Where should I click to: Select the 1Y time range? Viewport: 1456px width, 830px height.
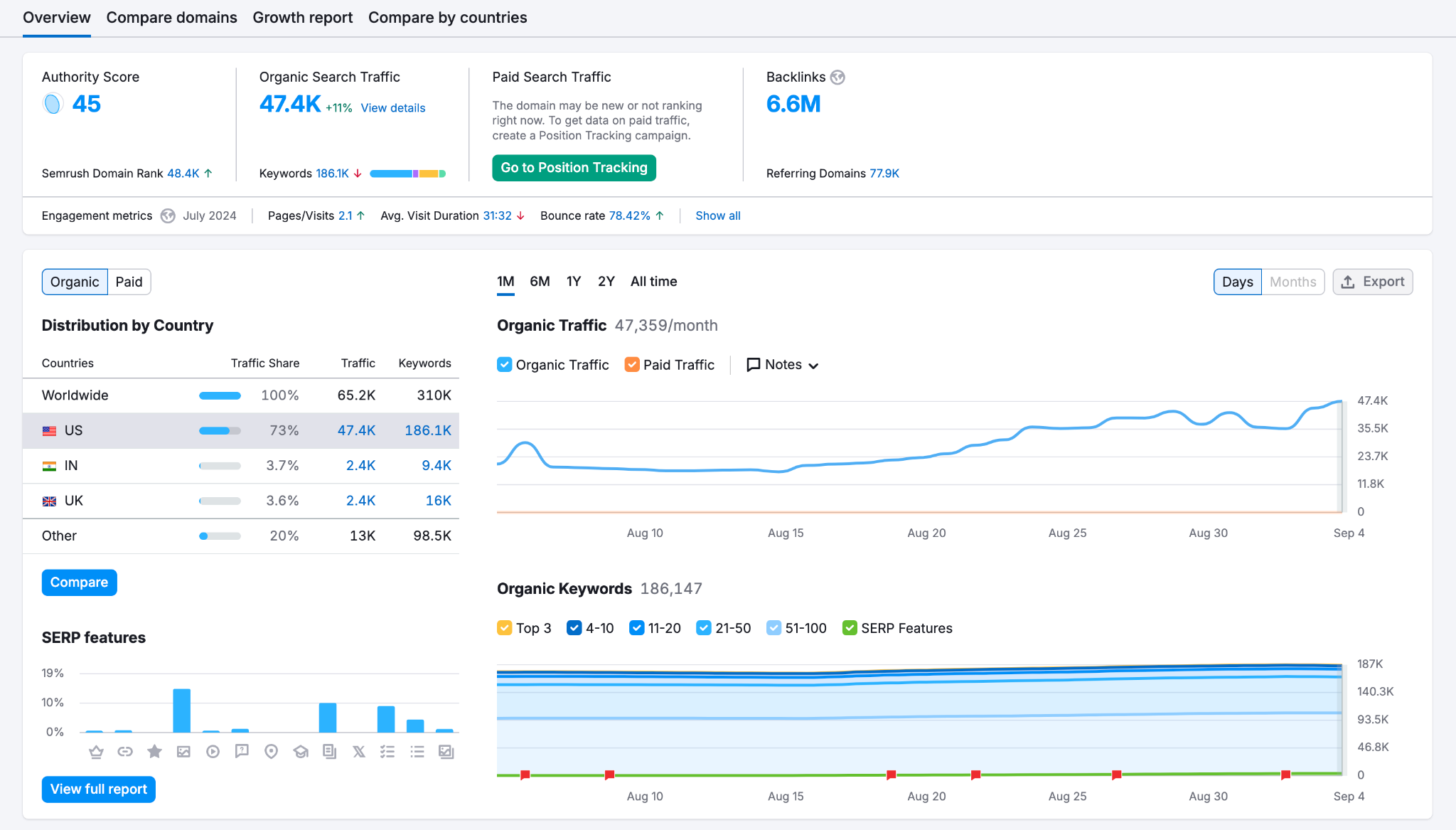574,282
